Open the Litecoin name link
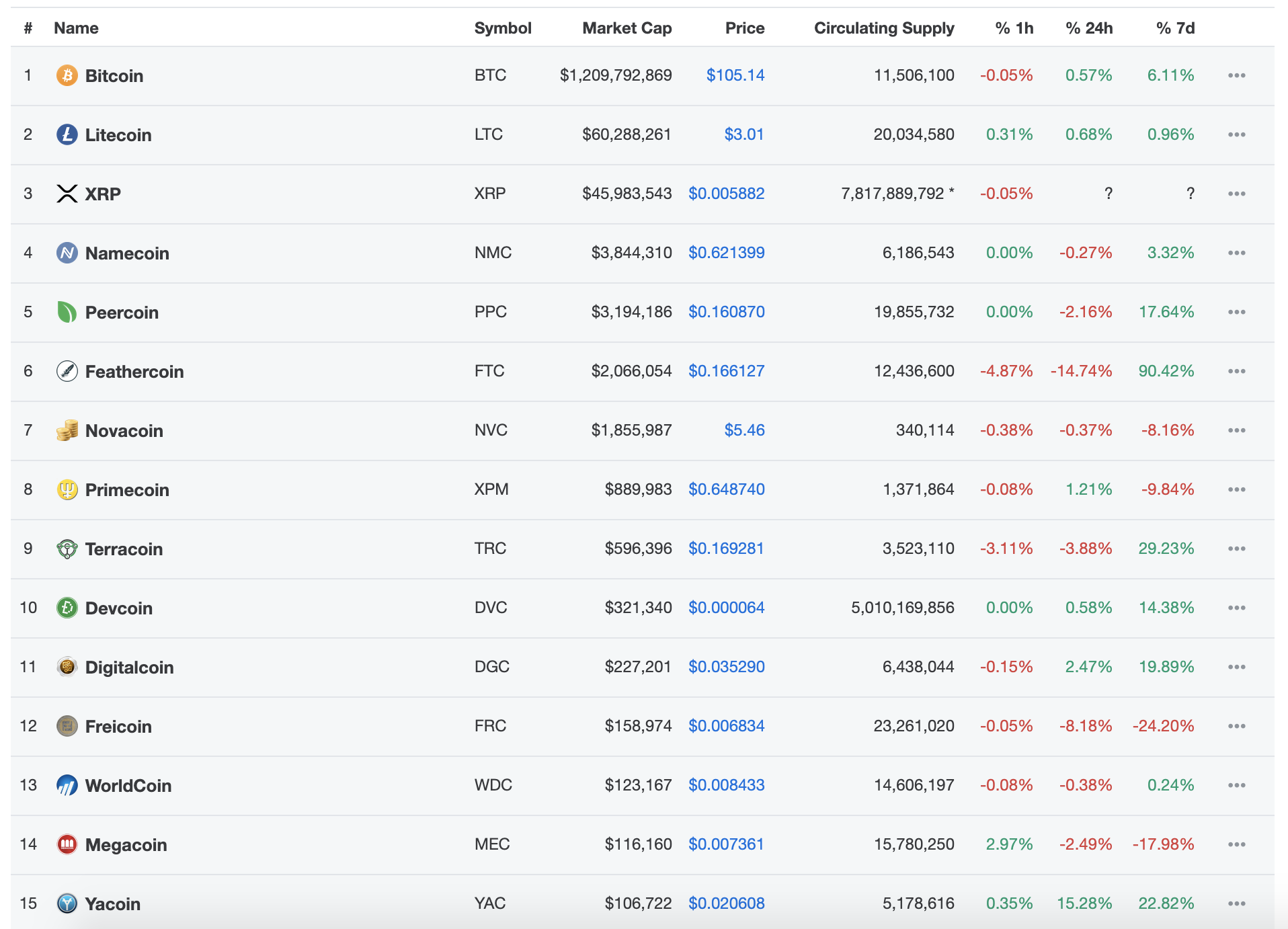Viewport: 1288px width, 929px height. [118, 135]
